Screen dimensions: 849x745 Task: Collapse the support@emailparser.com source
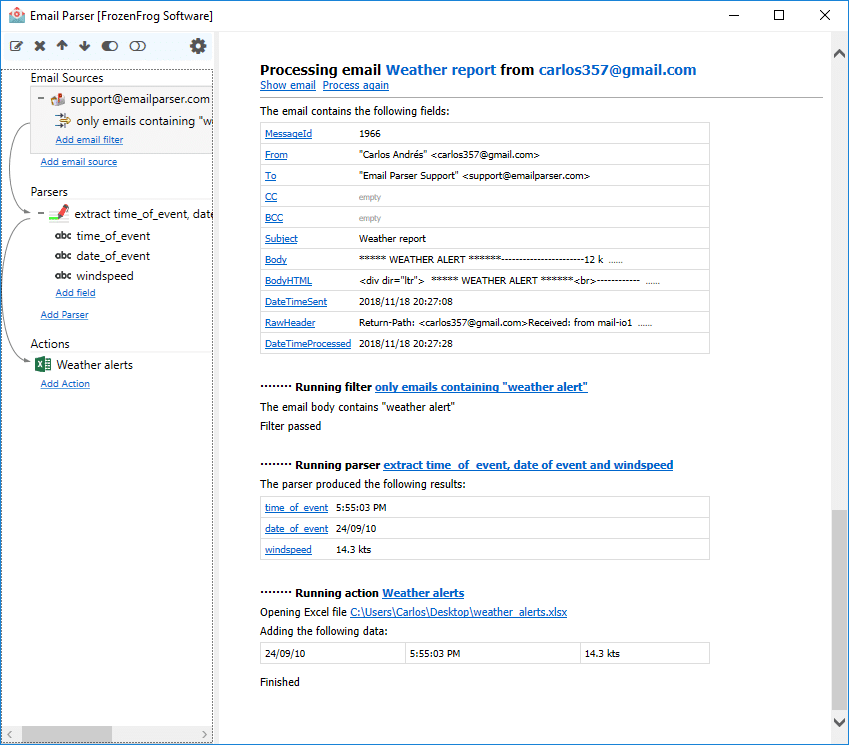coord(42,98)
